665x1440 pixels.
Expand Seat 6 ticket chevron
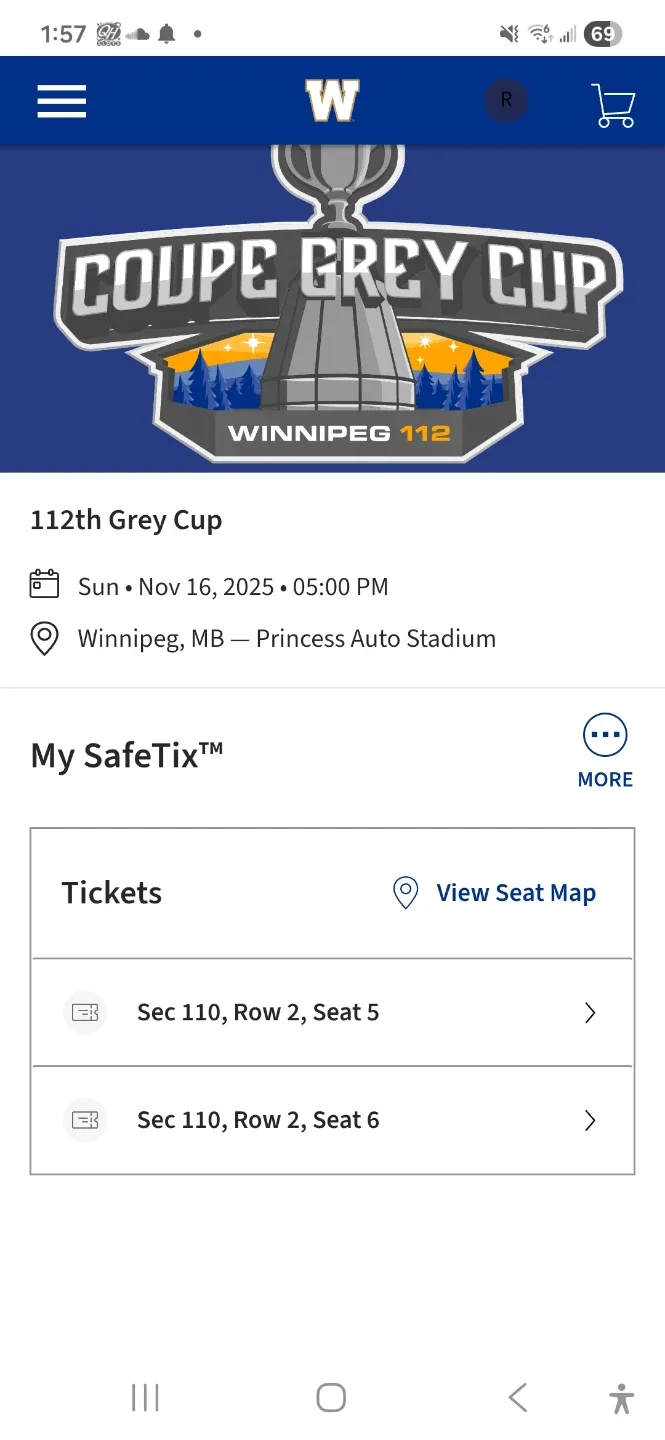tap(590, 1120)
